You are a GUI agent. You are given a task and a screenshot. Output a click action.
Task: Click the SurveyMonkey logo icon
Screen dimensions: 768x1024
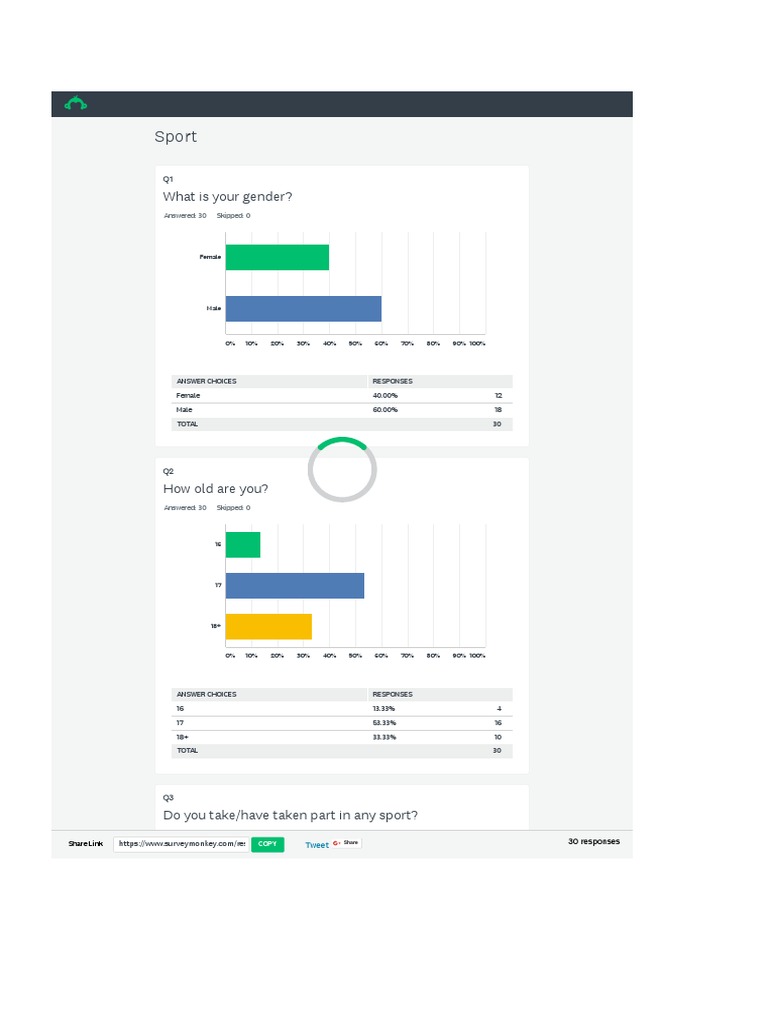(x=75, y=103)
